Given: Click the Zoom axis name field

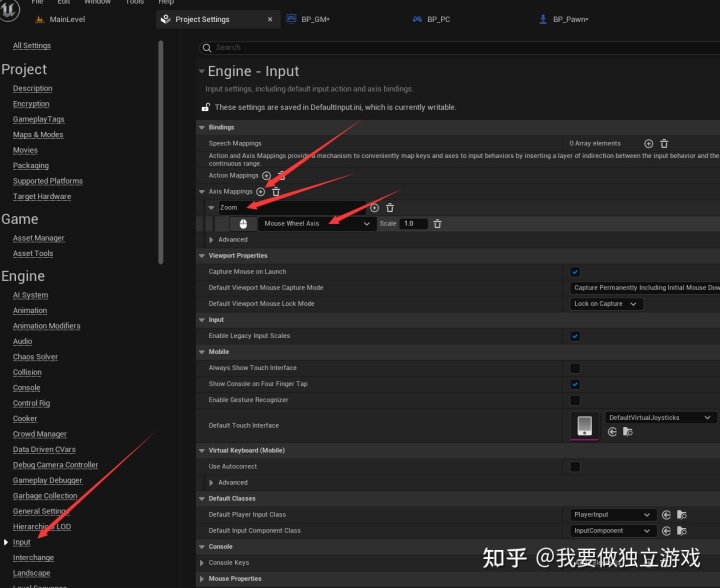Looking at the screenshot, I should pyautogui.click(x=292, y=207).
